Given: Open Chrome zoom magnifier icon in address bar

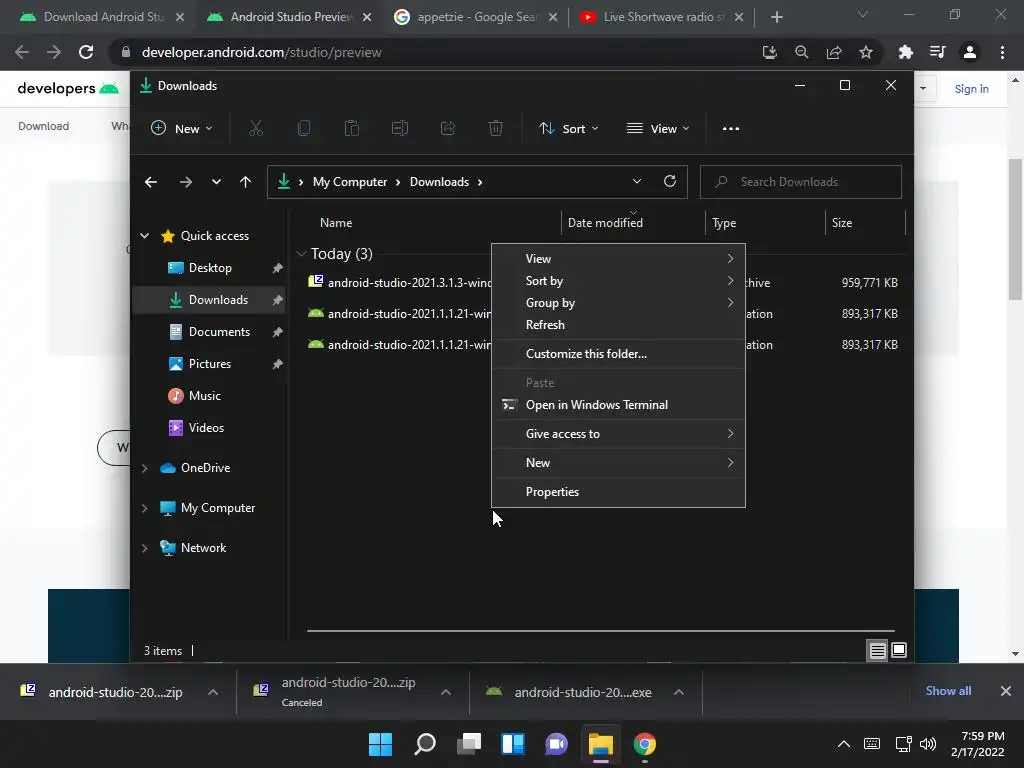Looking at the screenshot, I should click(x=801, y=52).
